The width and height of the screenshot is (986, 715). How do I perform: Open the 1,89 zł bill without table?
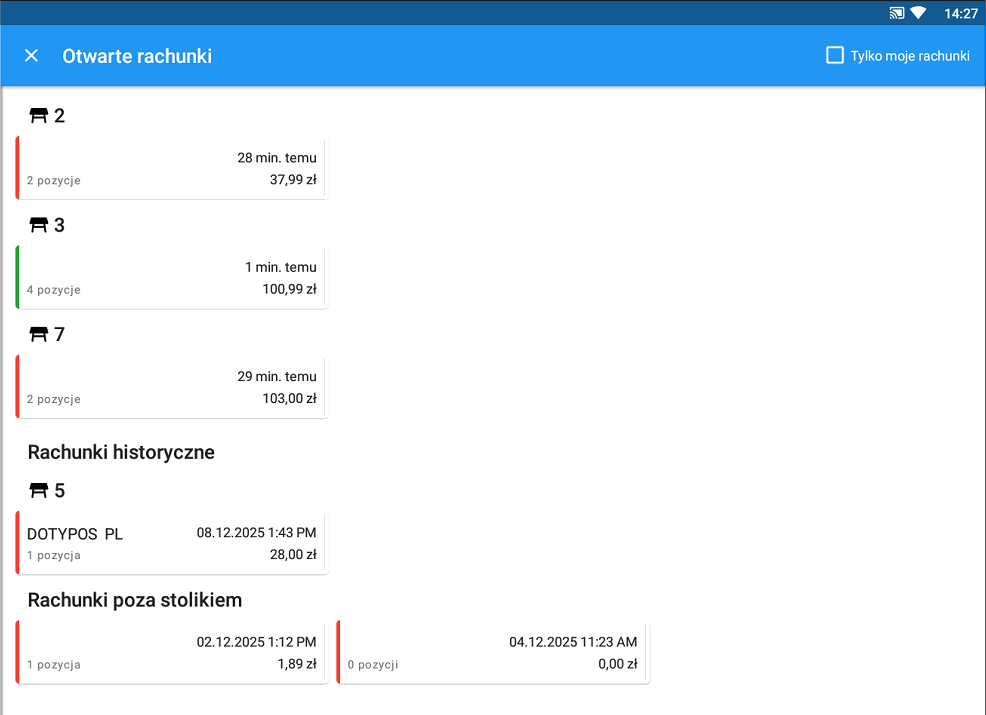point(172,652)
